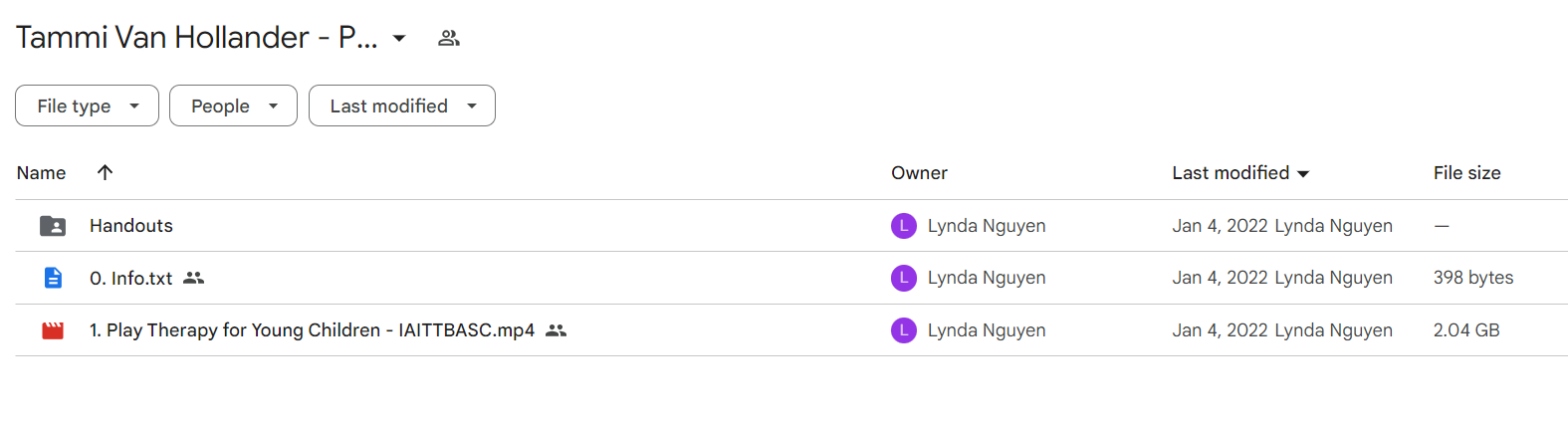This screenshot has height=425, width=1568.
Task: Open the Handouts shared folder icon
Action: pyautogui.click(x=53, y=226)
